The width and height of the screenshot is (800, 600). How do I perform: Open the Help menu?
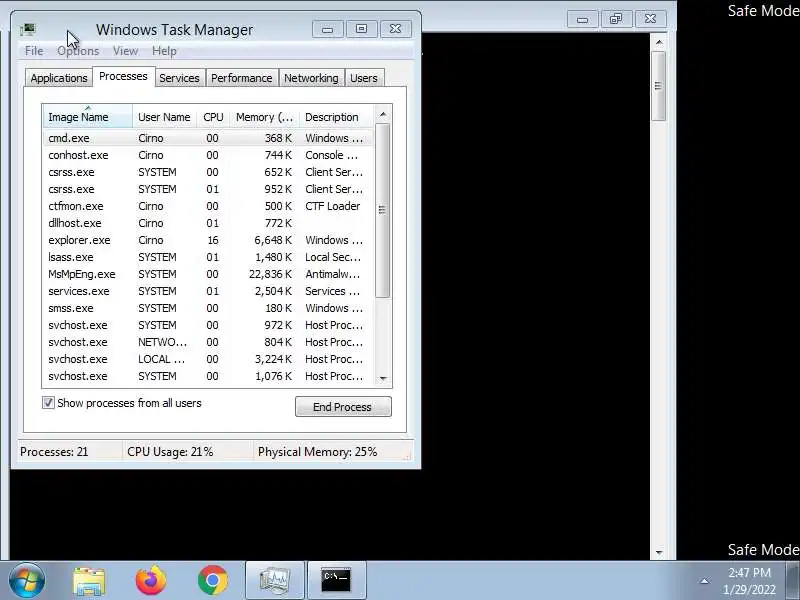pyautogui.click(x=164, y=51)
